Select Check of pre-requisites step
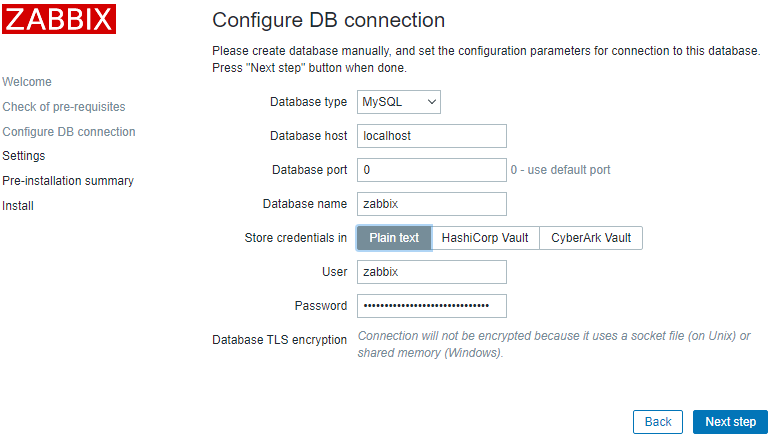Screen dimensions: 772x440 pos(64,107)
